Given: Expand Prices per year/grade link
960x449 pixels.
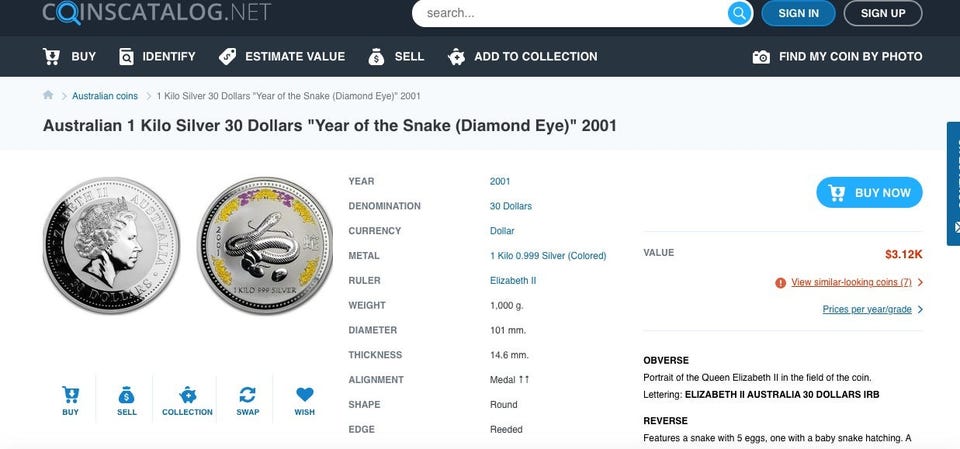Looking at the screenshot, I should (867, 310).
